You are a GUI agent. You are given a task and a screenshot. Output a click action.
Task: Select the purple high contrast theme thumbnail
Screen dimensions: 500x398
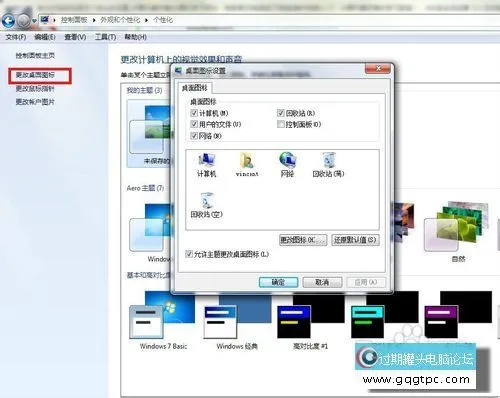point(458,314)
